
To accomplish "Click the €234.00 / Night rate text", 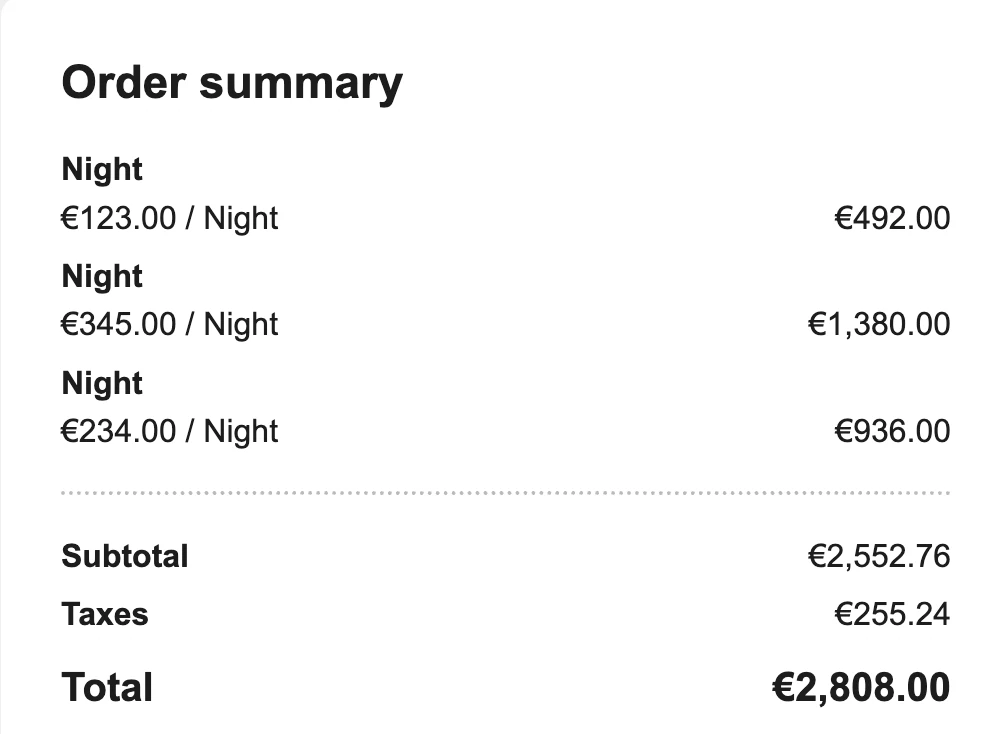I will [170, 432].
